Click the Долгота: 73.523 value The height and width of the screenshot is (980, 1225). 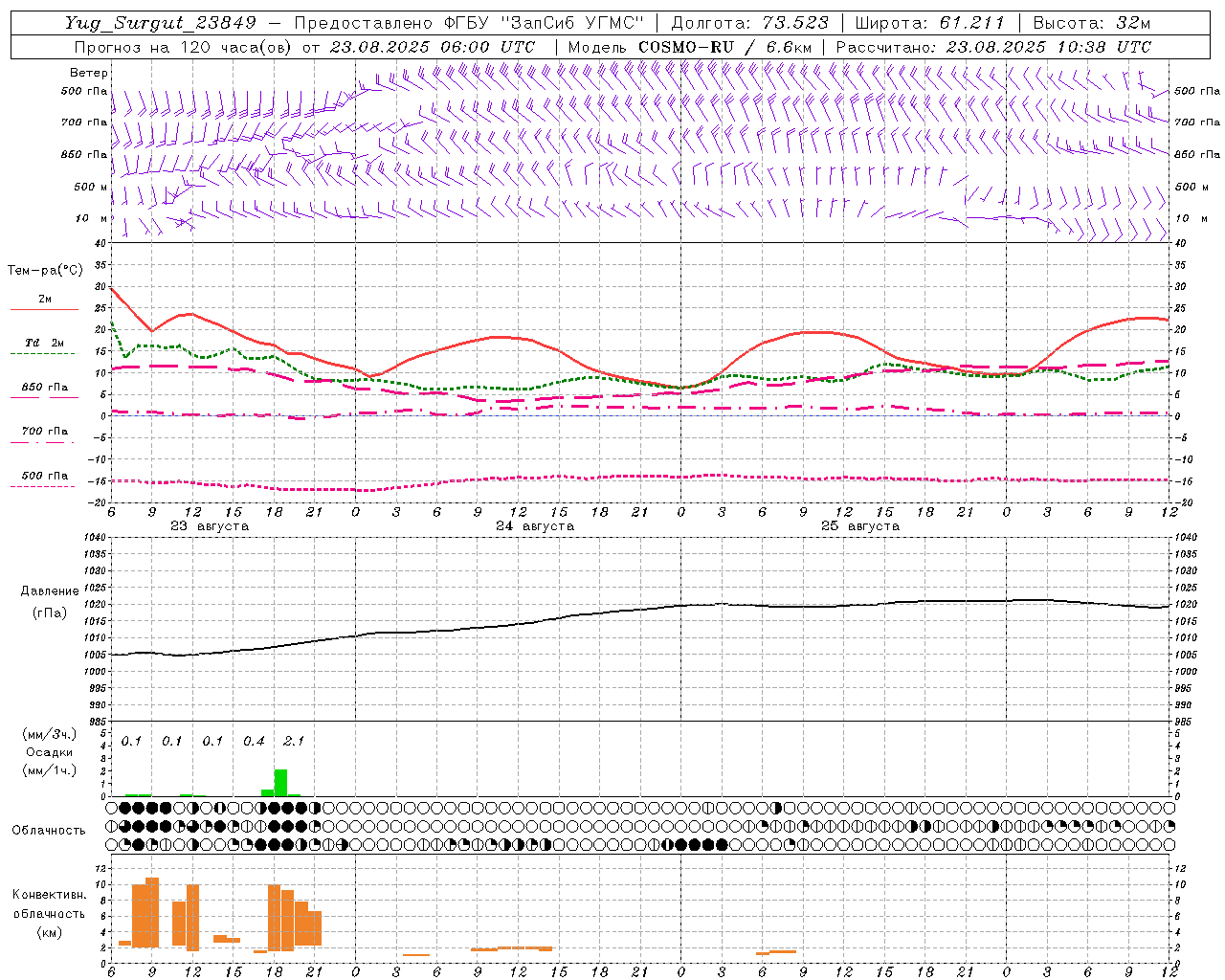pyautogui.click(x=750, y=23)
